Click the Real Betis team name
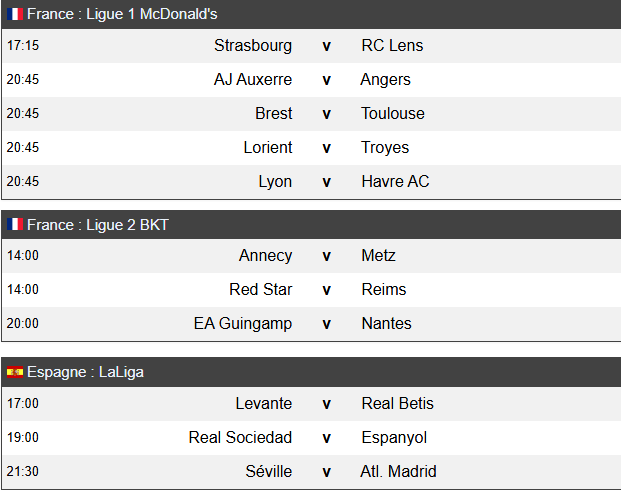The height and width of the screenshot is (490, 621). point(398,404)
